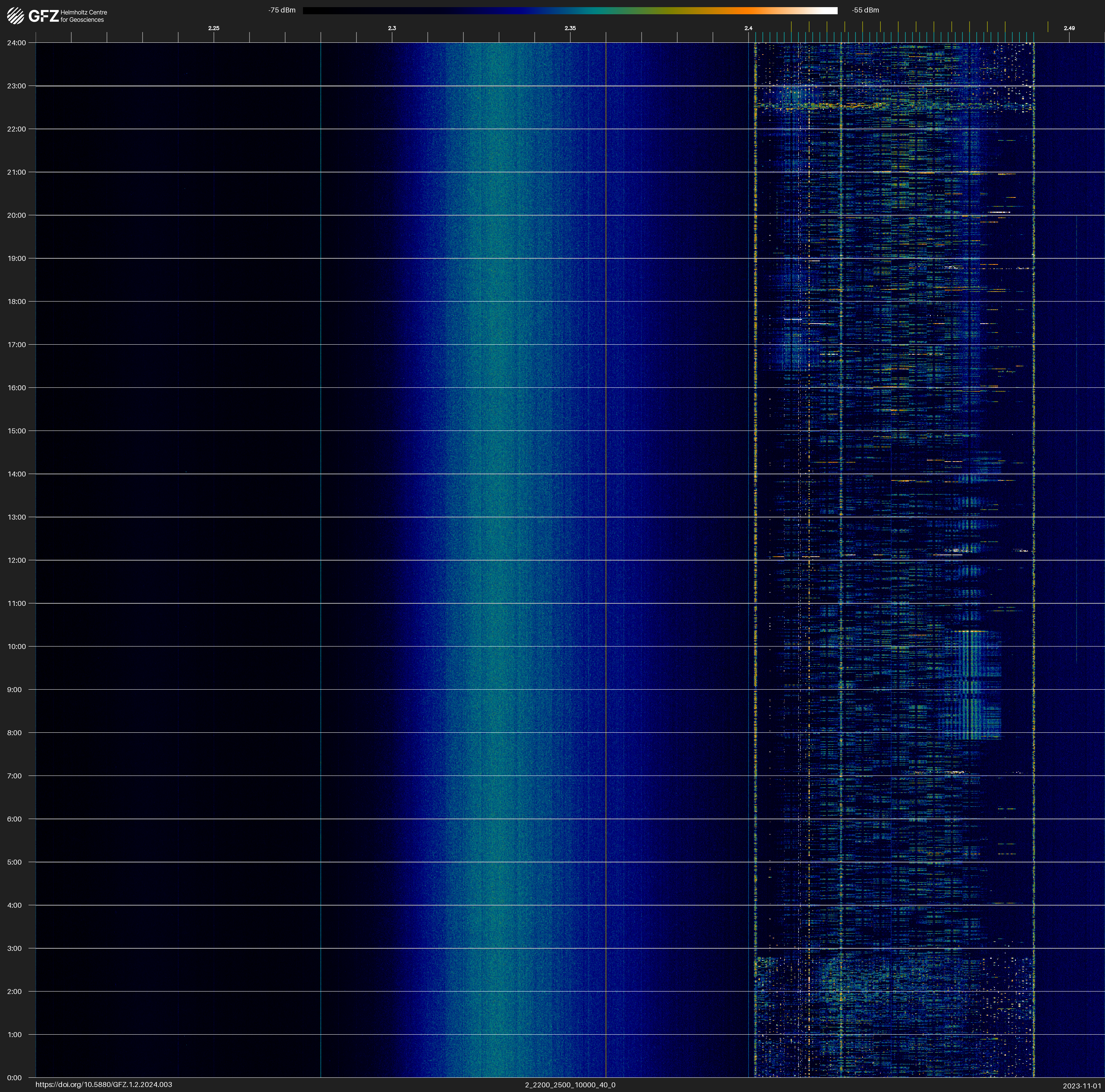Select the 2.25 frequency axis label
Screen dimensions: 1105x1092
[213, 28]
